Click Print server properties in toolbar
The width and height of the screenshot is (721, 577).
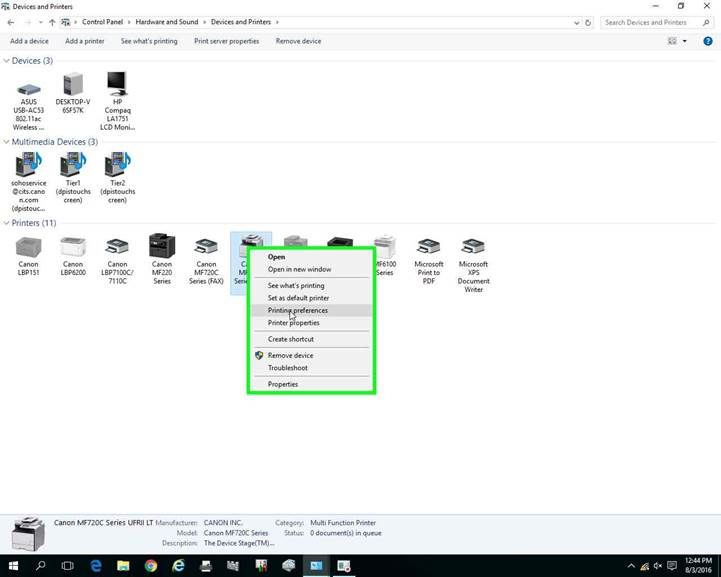click(226, 41)
